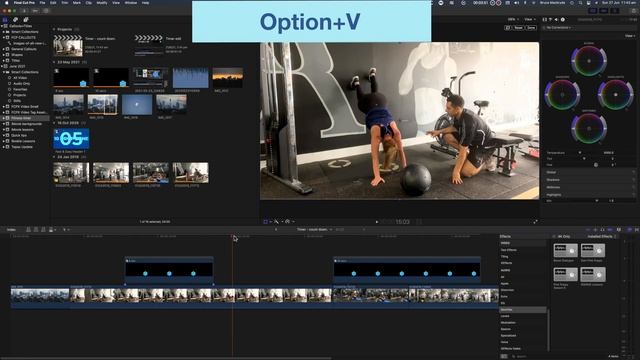Open the Titles and Generators sidebar
Image resolution: width=640 pixels, height=360 pixels.
(25, 19)
